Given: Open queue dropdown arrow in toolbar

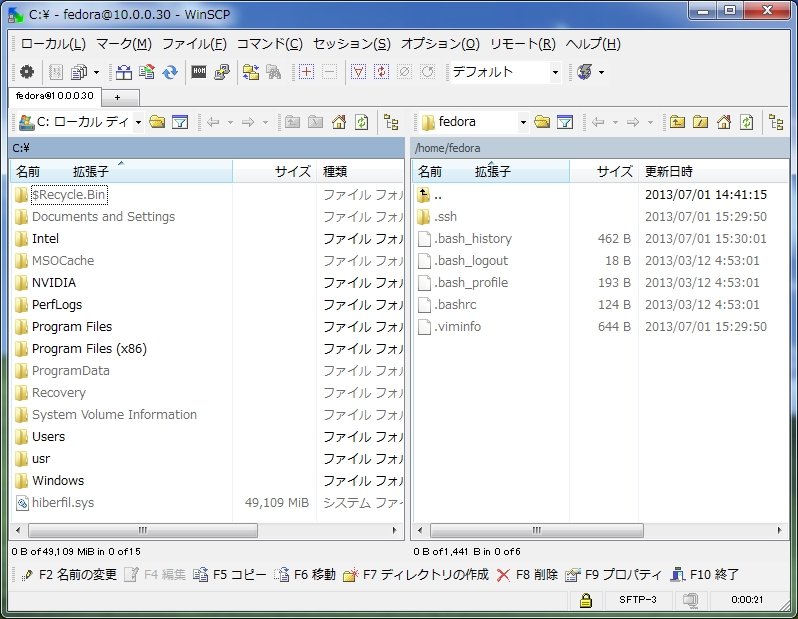Looking at the screenshot, I should pos(96,72).
